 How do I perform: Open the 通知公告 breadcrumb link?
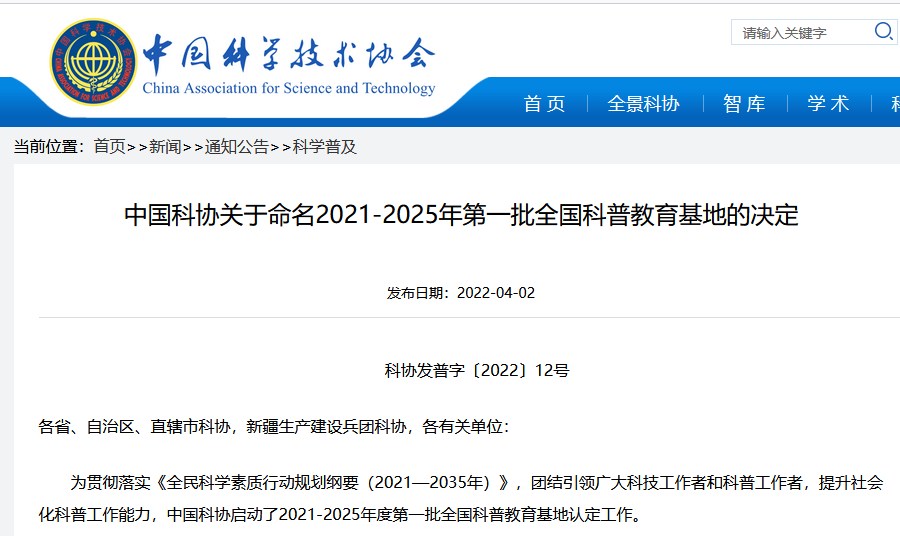tap(237, 147)
